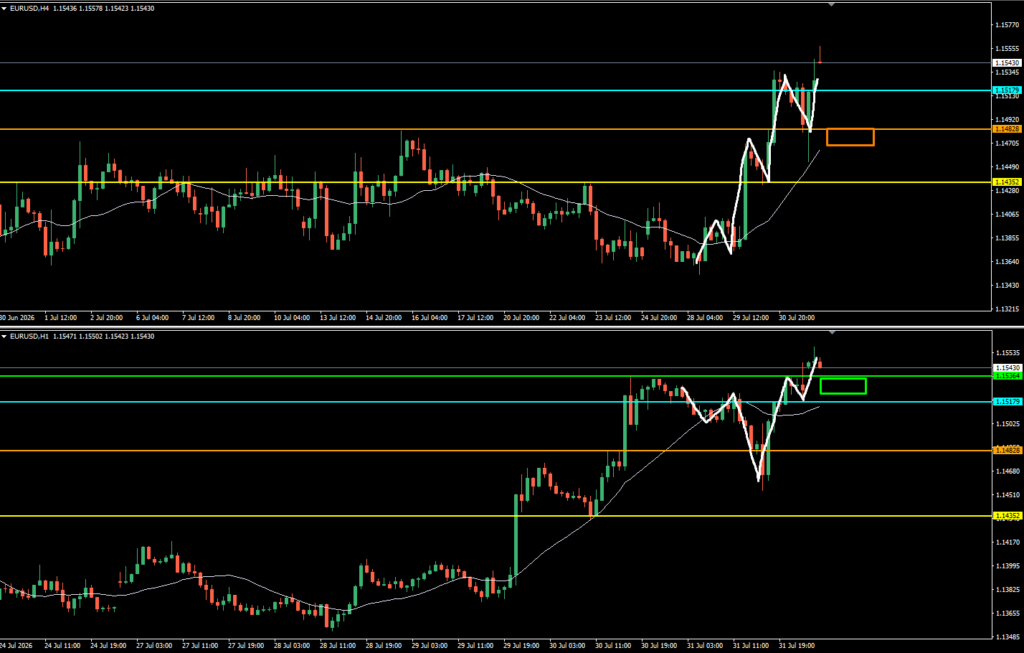Screen dimensions: 1024x653
Task: Click the '29 Jul 19:00' time axis label
Action: point(521,646)
